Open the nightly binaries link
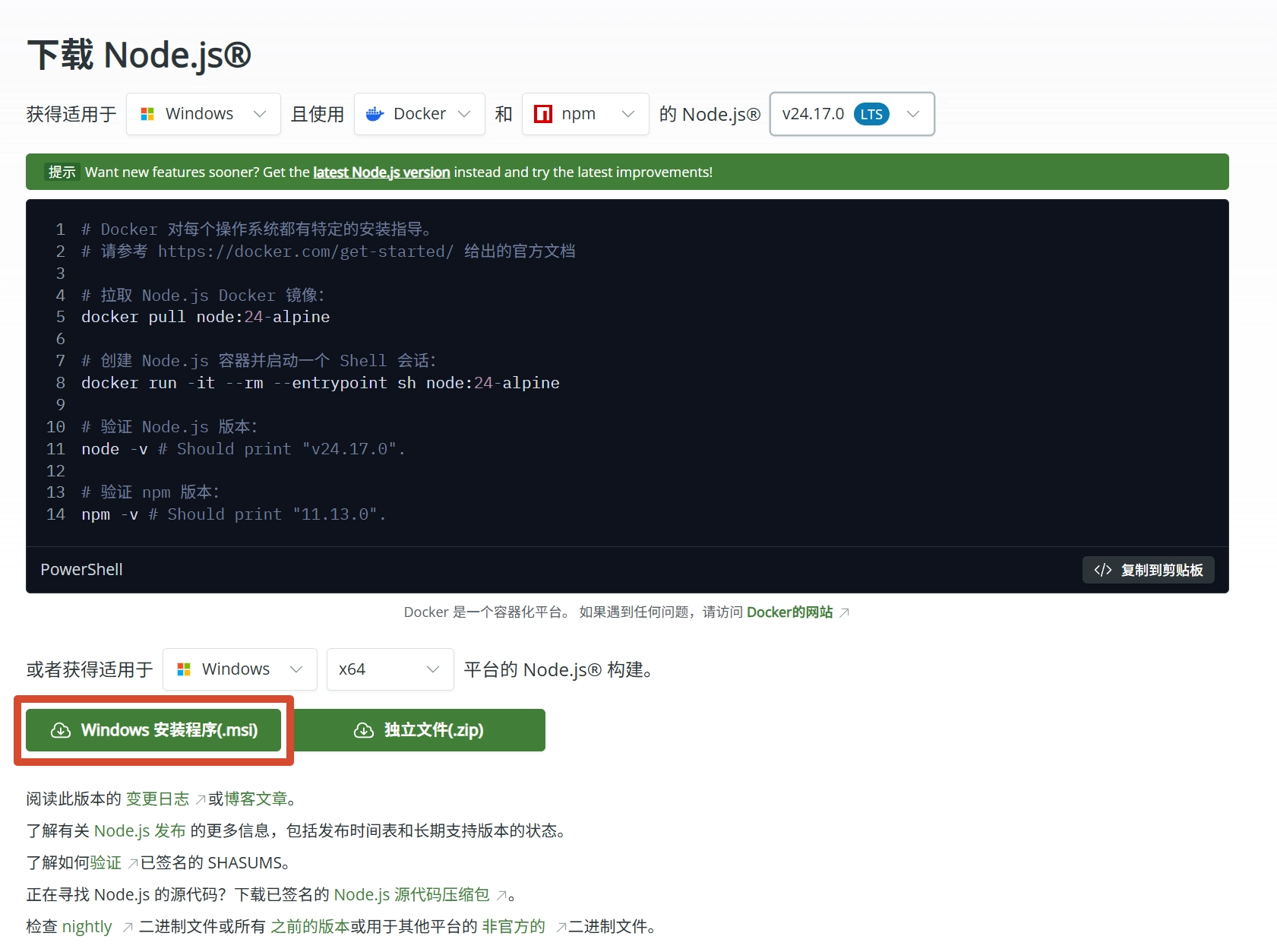This screenshot has width=1277, height=952. [x=87, y=927]
